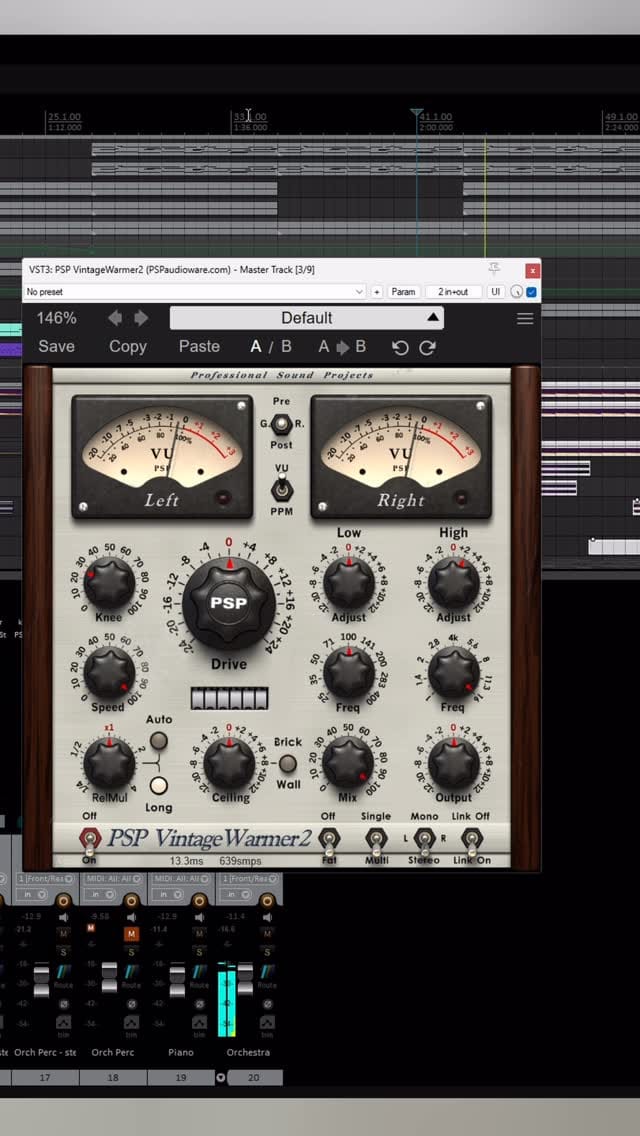
Task: Copy A to B with the arrow button
Action: pyautogui.click(x=342, y=347)
